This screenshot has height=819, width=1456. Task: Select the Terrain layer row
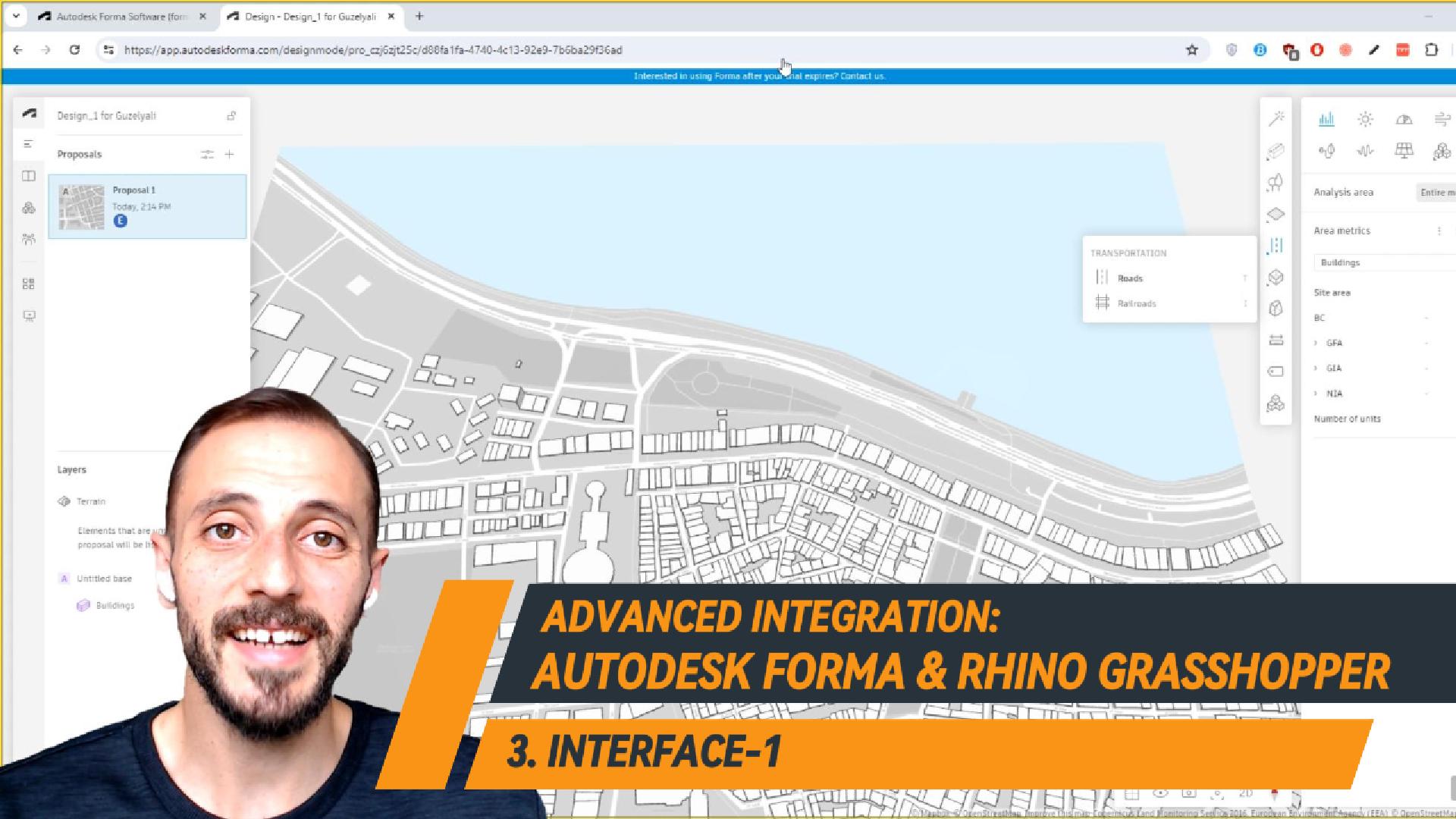pyautogui.click(x=91, y=501)
